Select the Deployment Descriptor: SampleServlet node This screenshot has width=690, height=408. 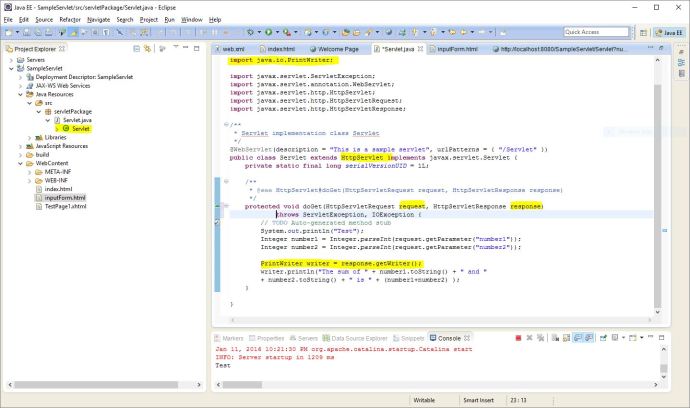click(x=84, y=77)
